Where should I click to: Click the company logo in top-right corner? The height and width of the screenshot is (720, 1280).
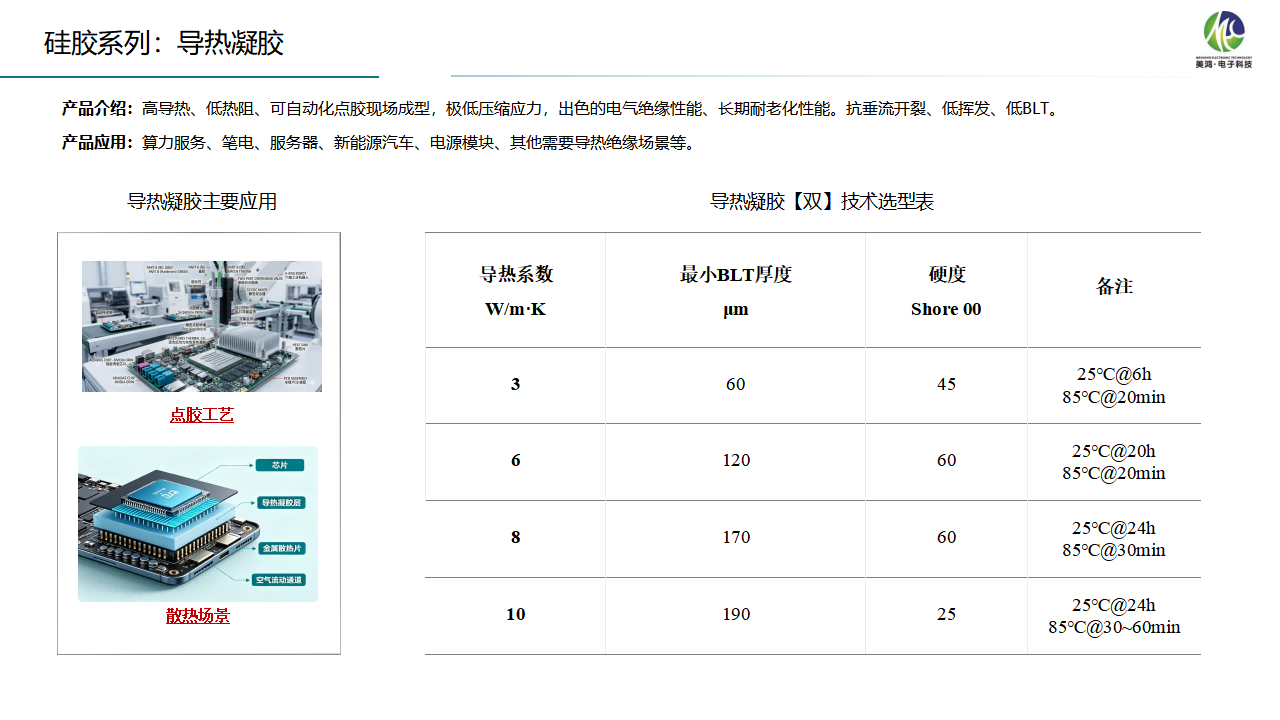click(1224, 39)
